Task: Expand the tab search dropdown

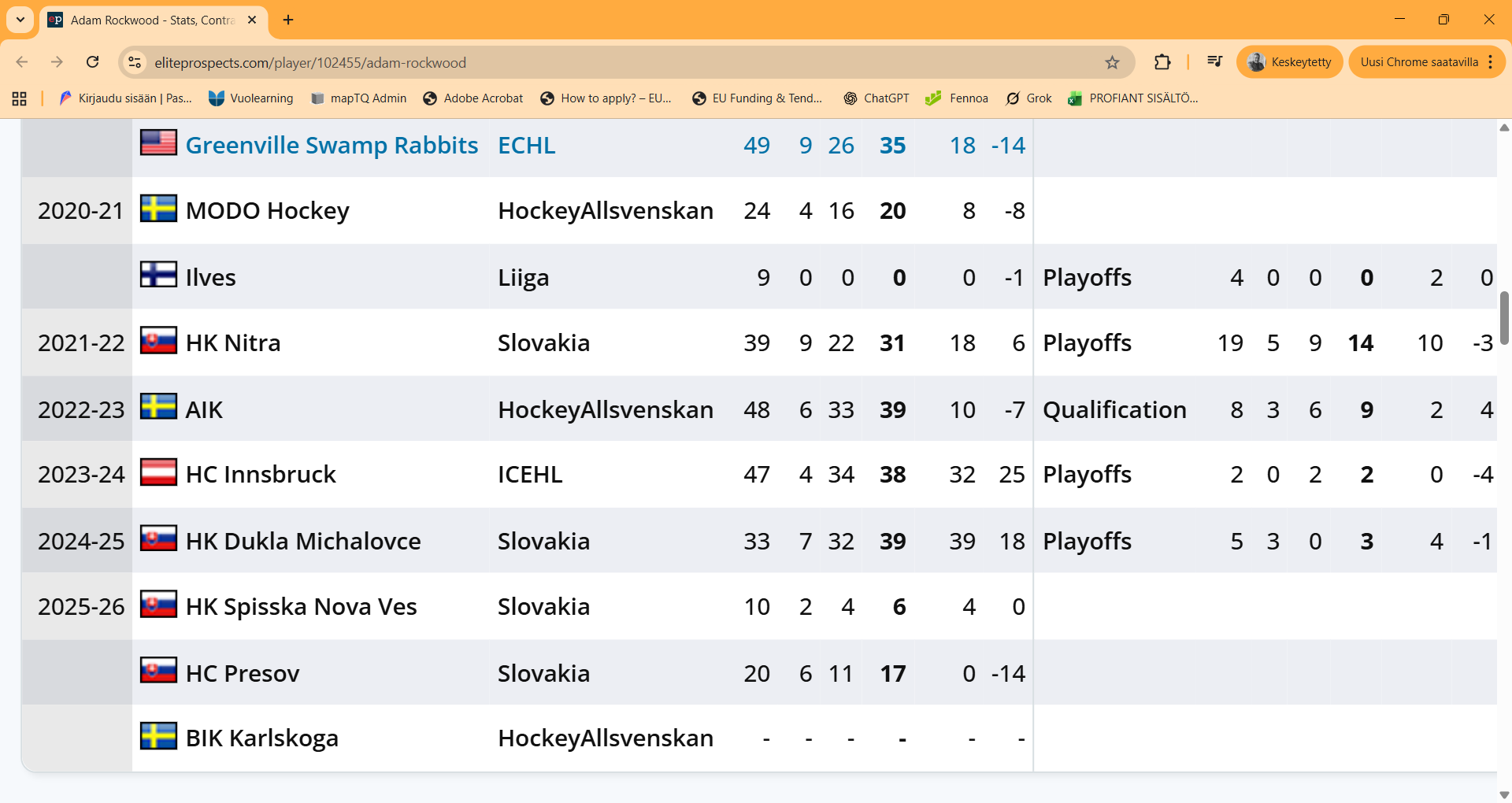Action: (20, 20)
